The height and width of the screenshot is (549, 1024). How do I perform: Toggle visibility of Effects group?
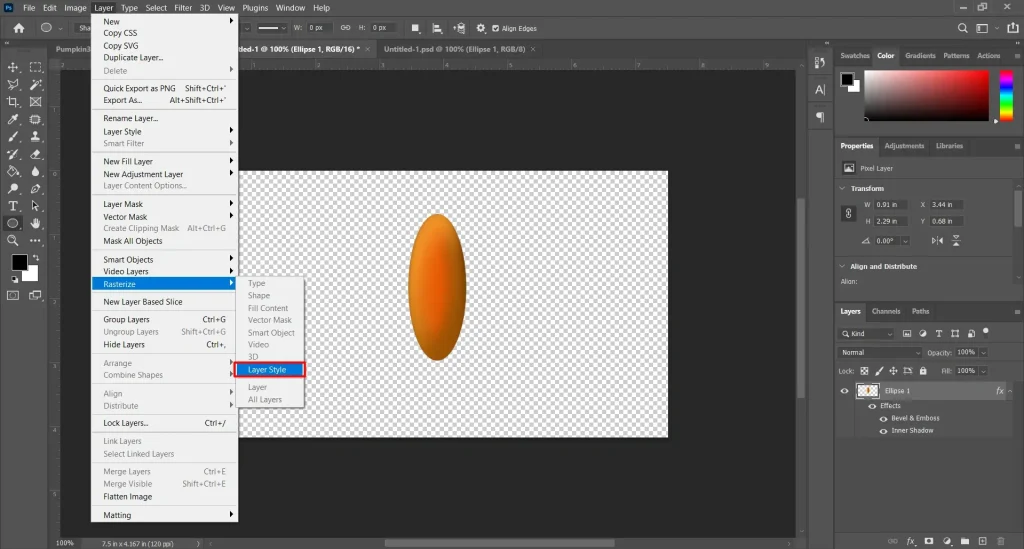point(872,406)
